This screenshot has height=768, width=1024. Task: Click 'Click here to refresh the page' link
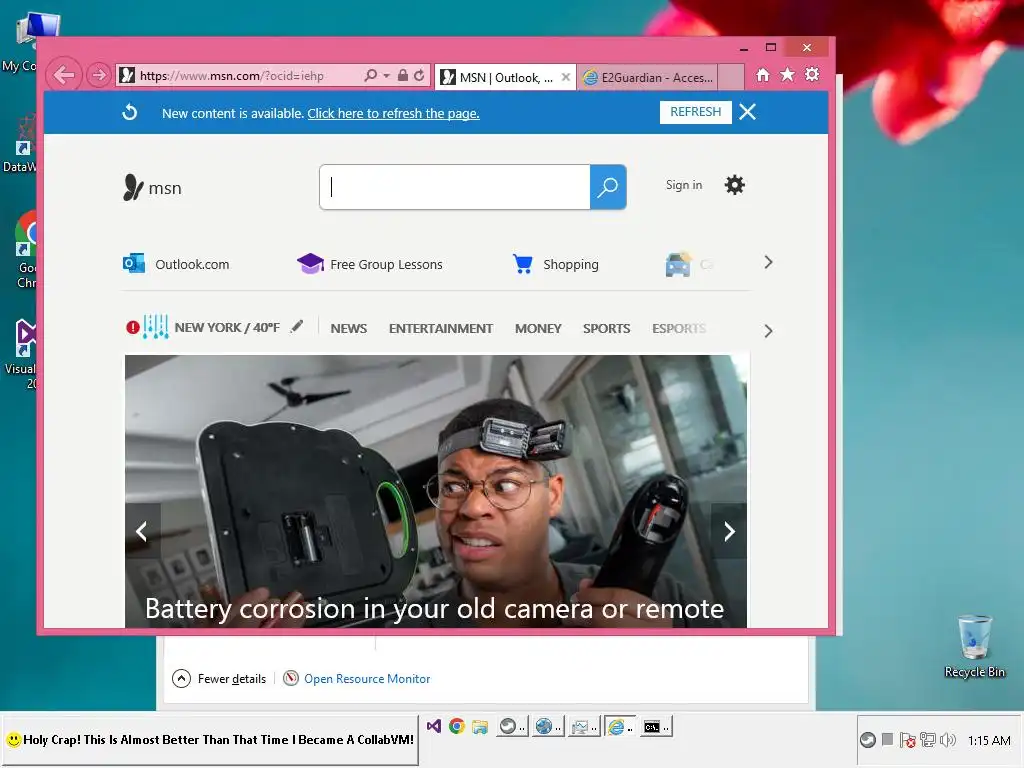pyautogui.click(x=393, y=114)
